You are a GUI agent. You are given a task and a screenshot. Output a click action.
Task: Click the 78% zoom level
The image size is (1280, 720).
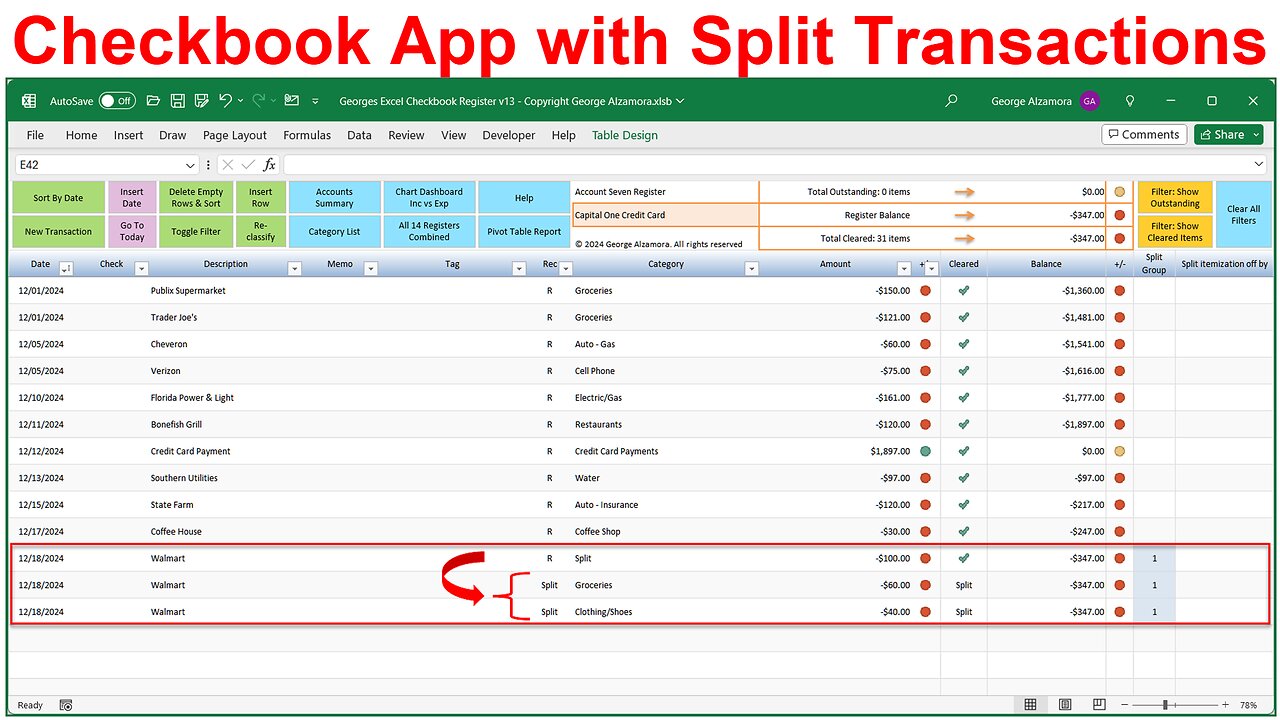1248,705
